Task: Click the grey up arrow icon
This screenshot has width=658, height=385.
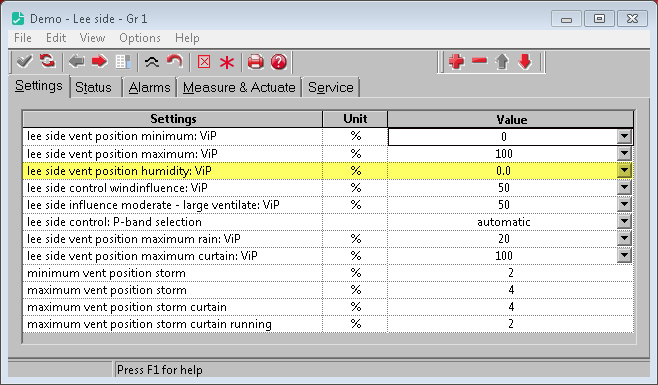Action: tap(502, 62)
